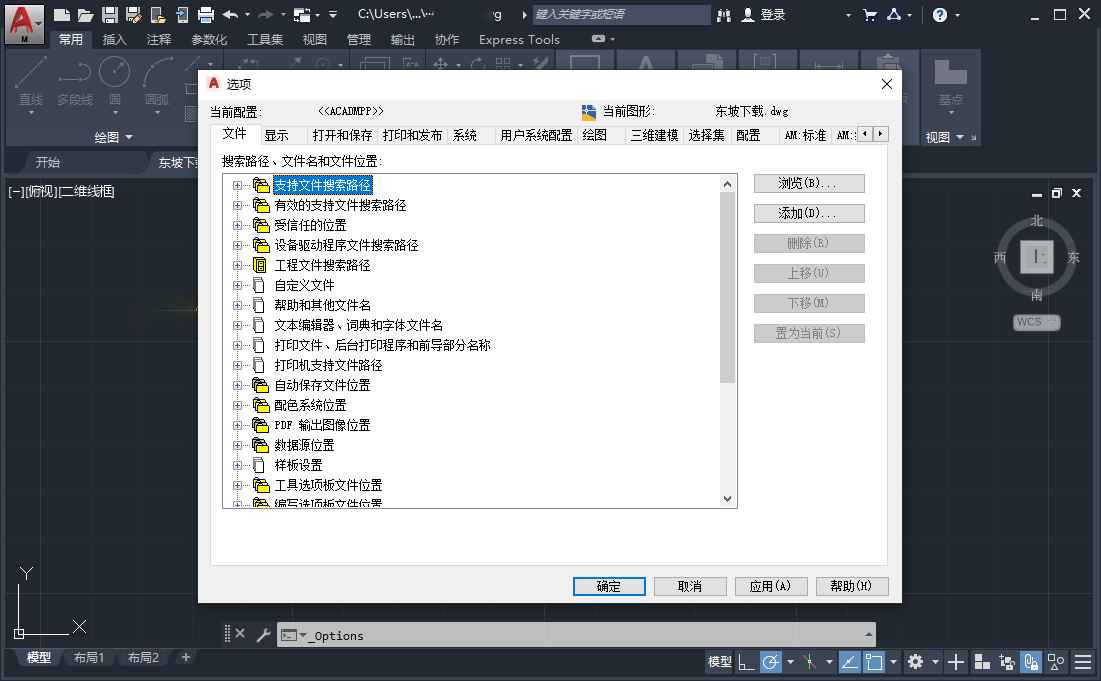Click the Open file folder icon
Image resolution: width=1101 pixels, height=681 pixels.
[x=86, y=14]
